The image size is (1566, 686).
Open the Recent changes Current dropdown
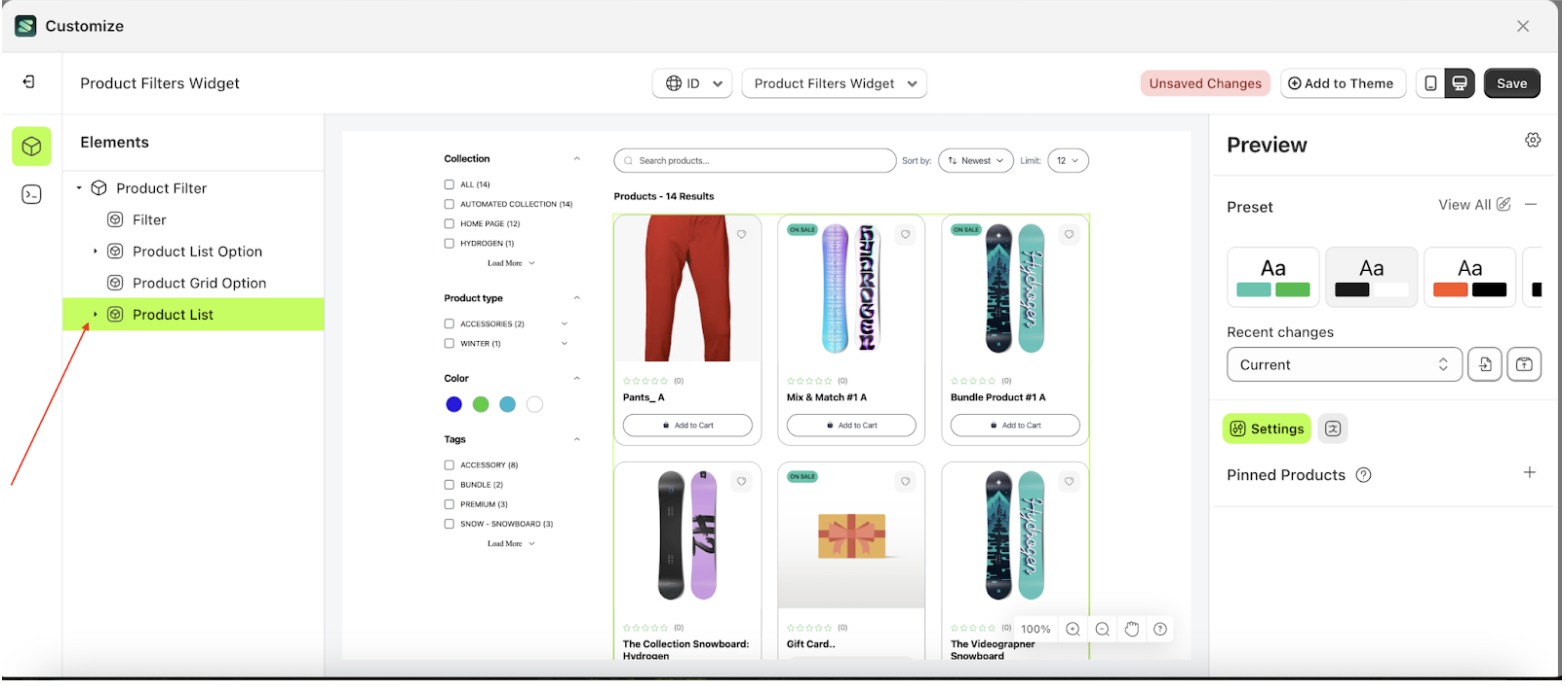pyautogui.click(x=1344, y=365)
